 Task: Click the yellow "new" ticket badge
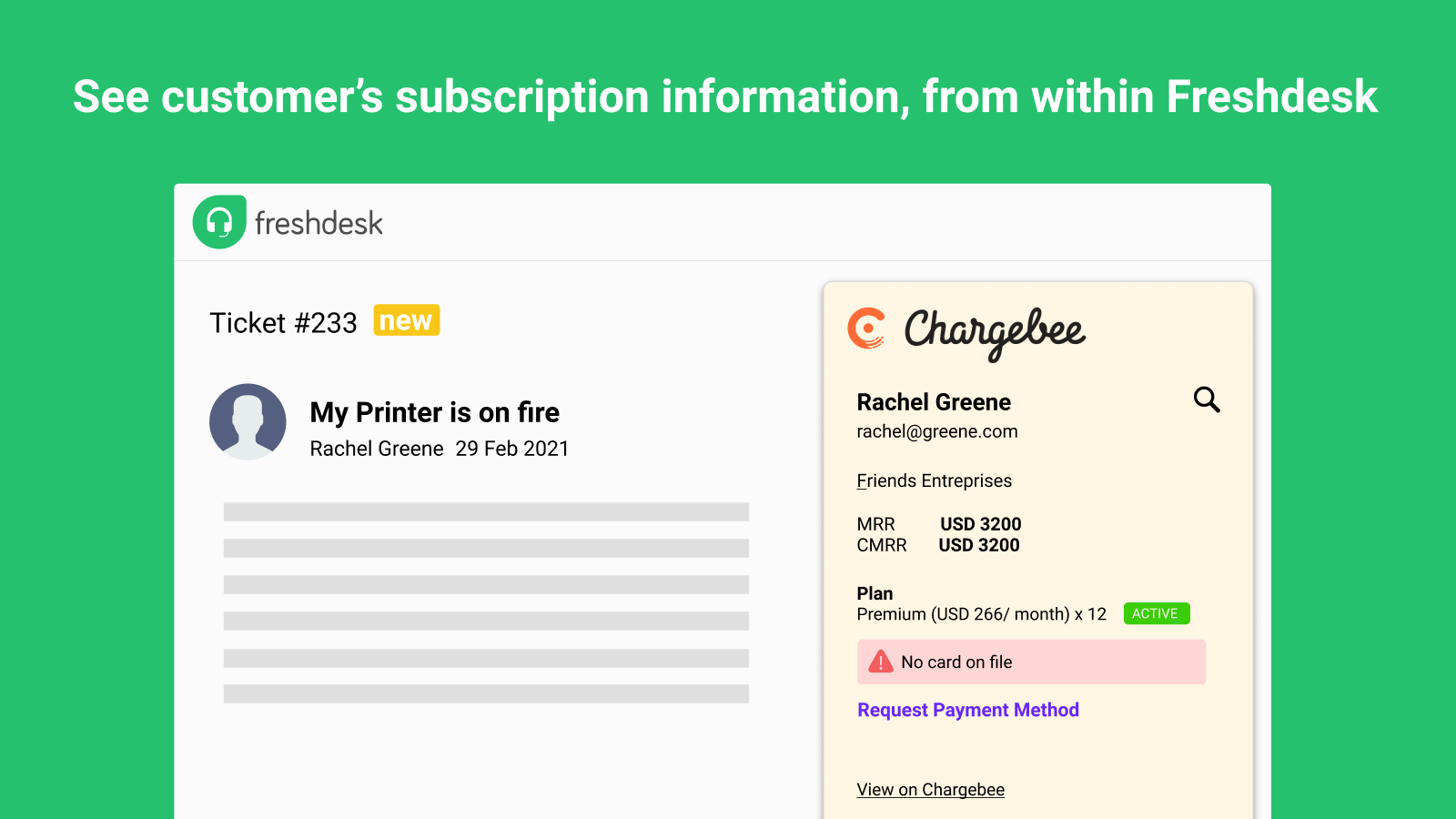[406, 320]
